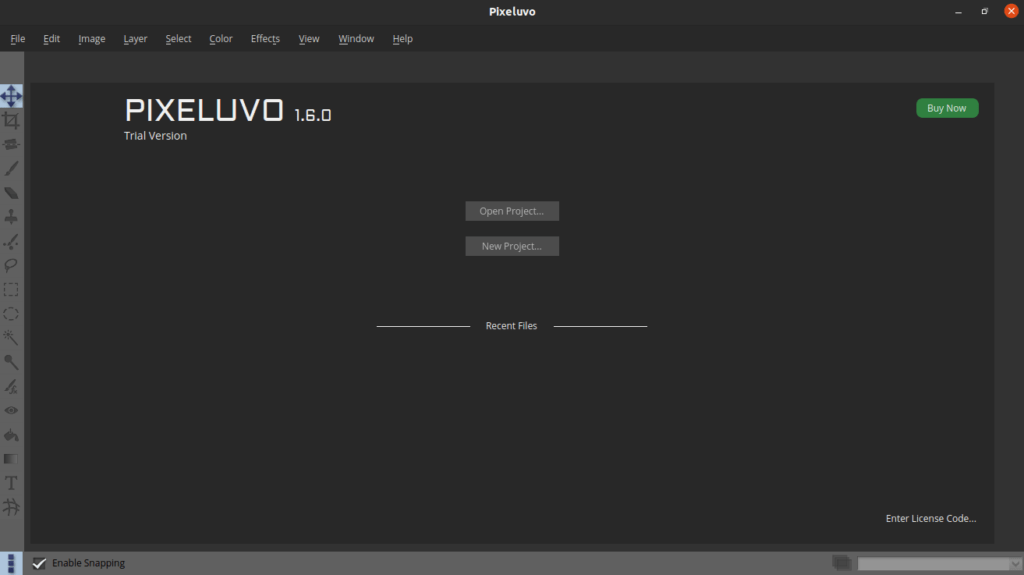
Task: Open the Color menu
Action: tap(221, 39)
